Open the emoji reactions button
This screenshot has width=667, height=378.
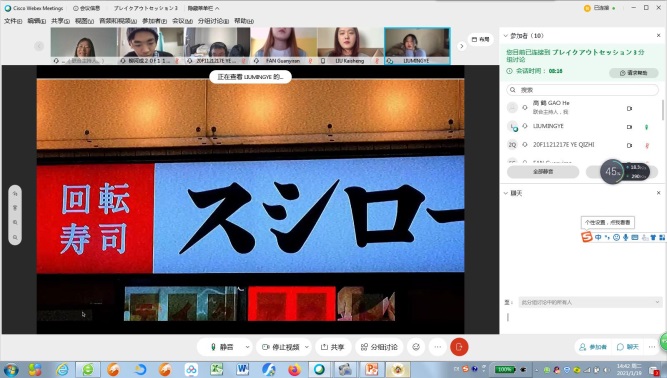[416, 347]
